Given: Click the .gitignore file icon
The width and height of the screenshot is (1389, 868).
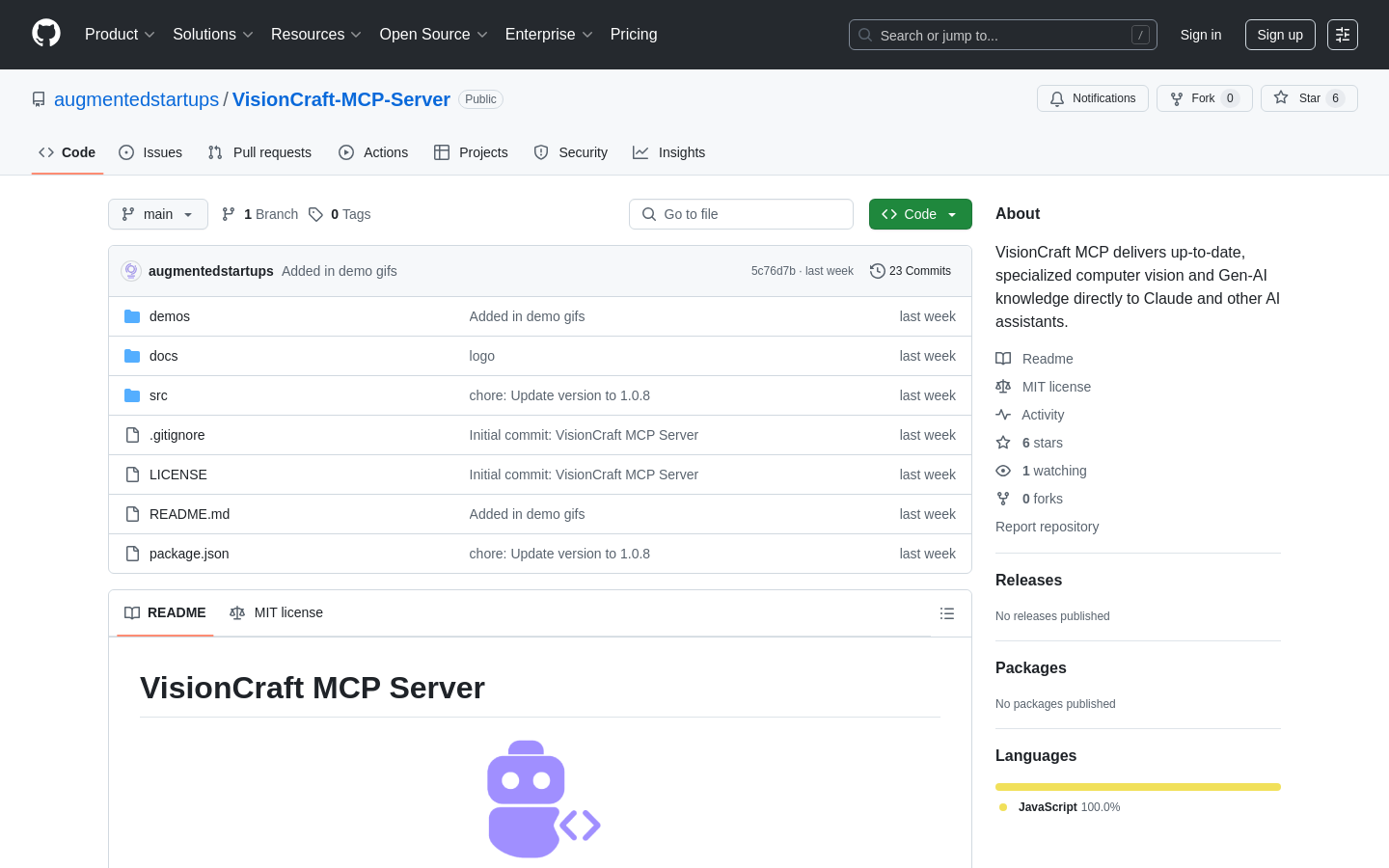Looking at the screenshot, I should pos(132,435).
